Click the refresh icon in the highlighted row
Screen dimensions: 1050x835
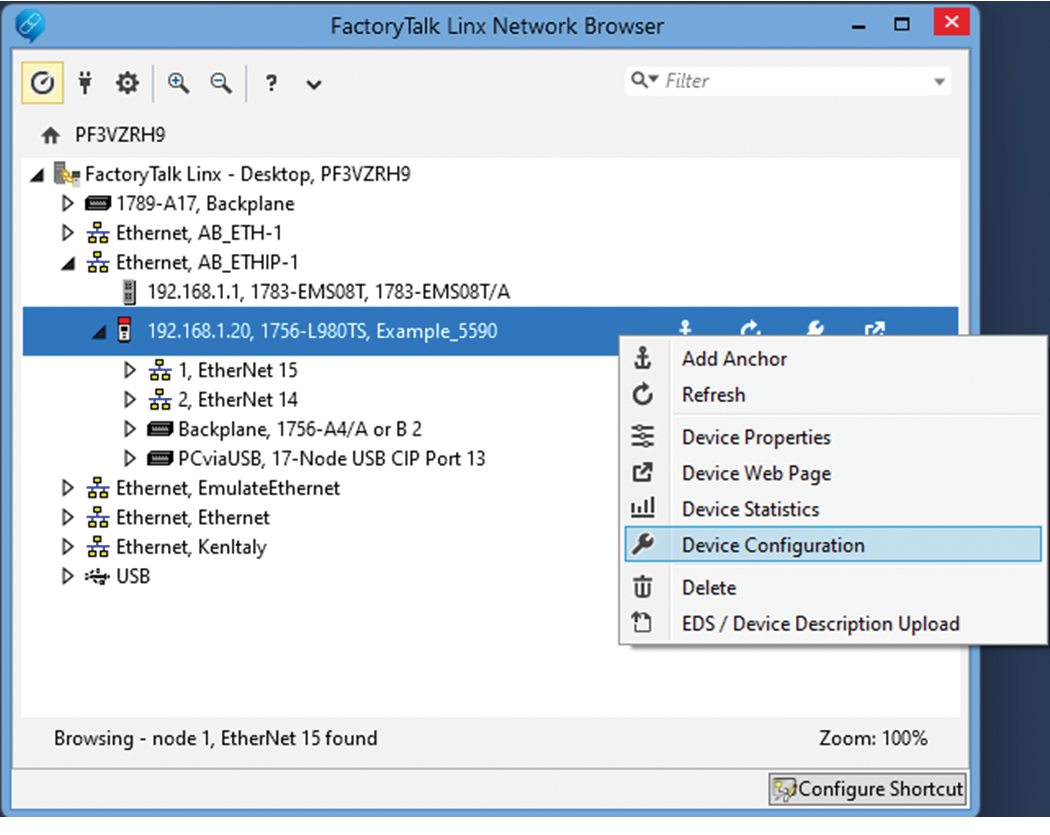[750, 329]
